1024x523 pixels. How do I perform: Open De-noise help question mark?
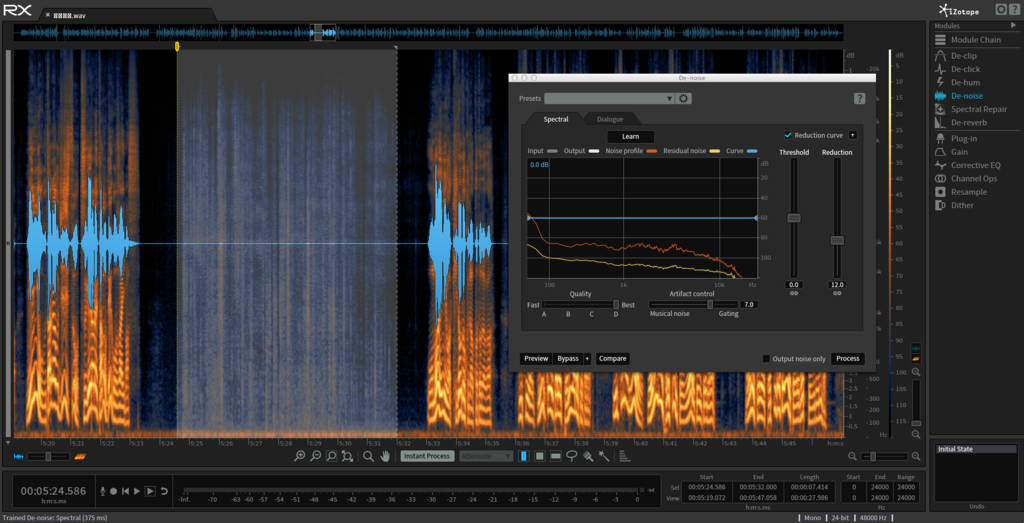tap(859, 99)
